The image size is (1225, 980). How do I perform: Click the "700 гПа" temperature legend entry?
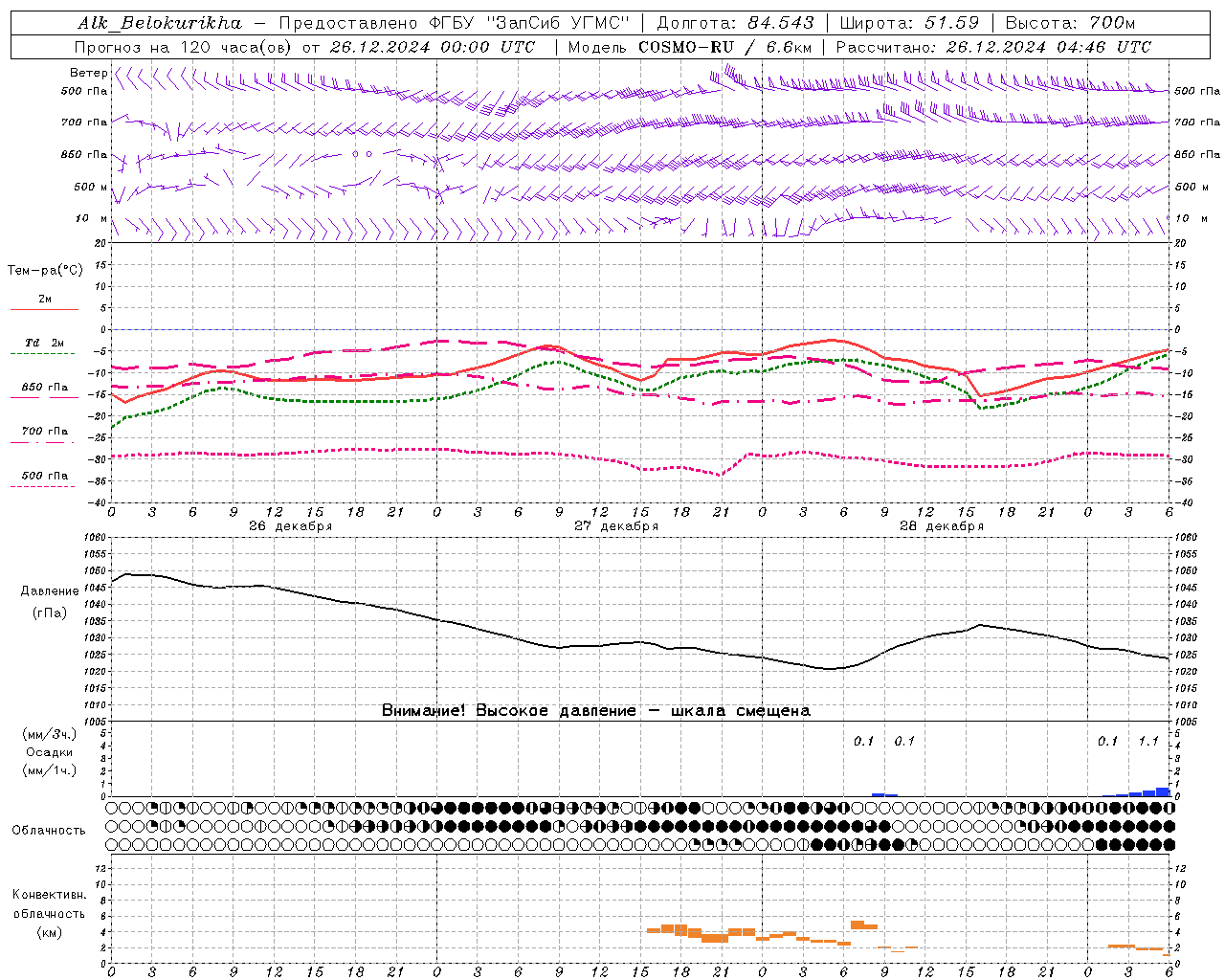tap(44, 432)
